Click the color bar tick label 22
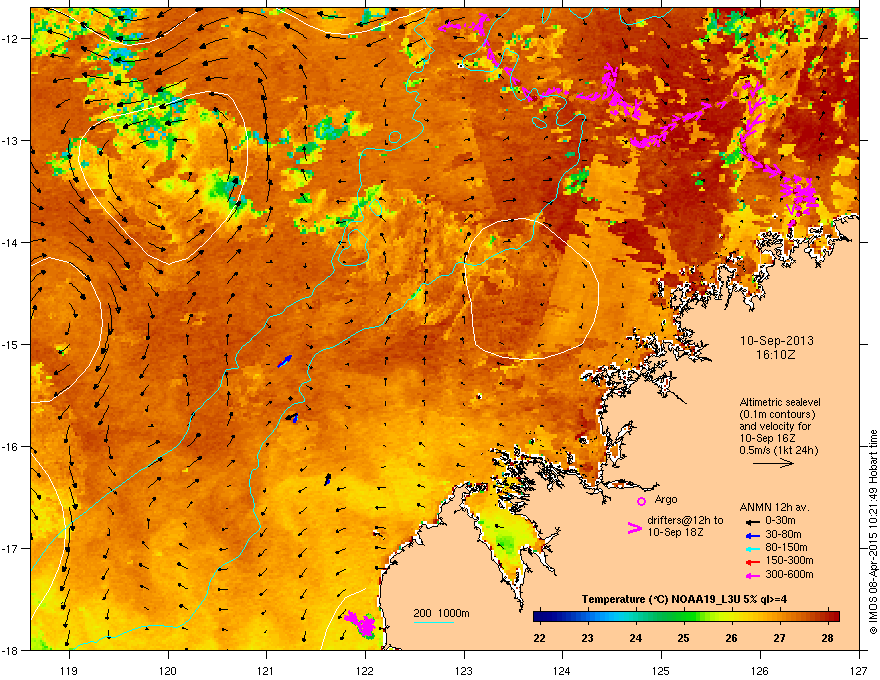880x680 pixels. click(x=539, y=638)
